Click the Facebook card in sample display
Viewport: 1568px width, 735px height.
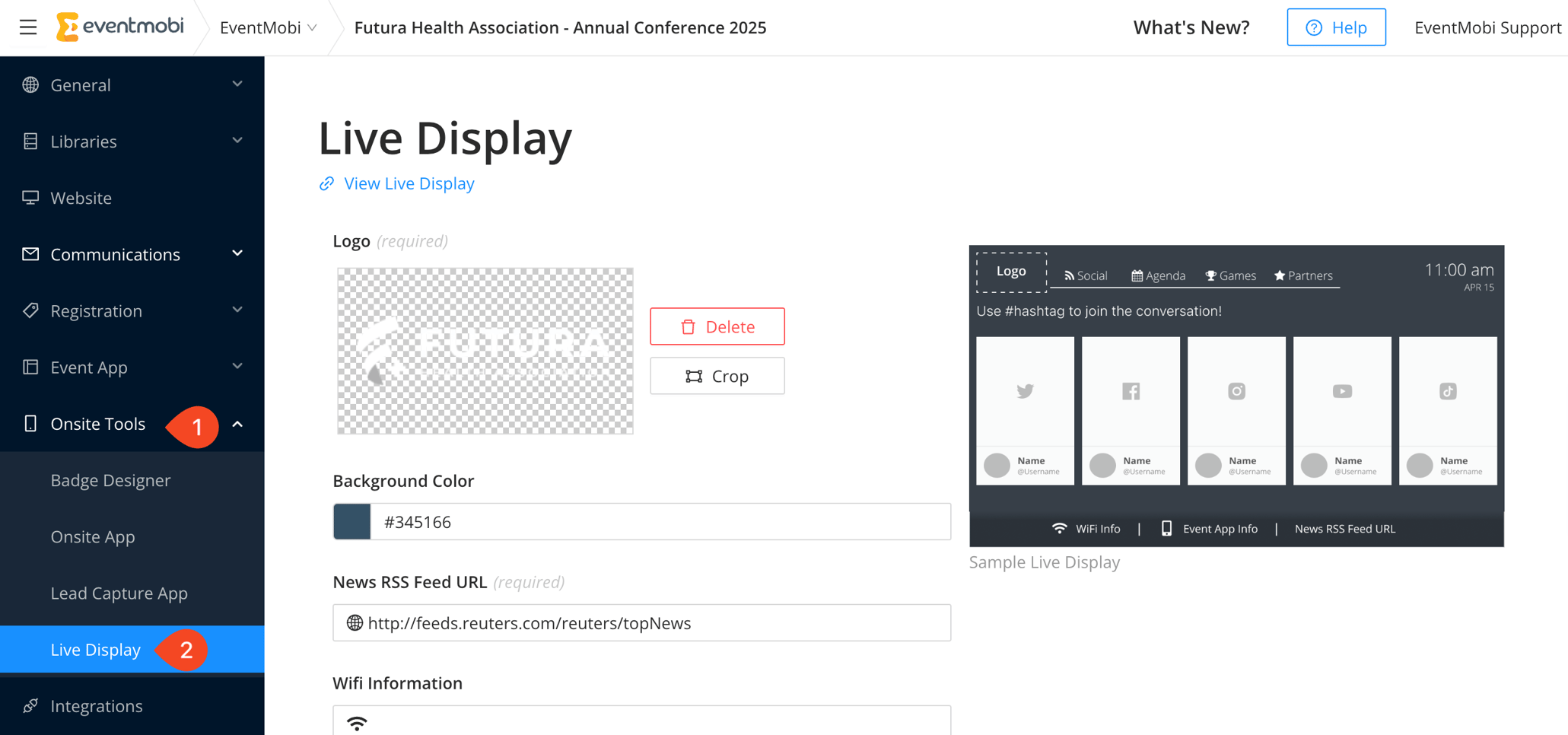(1131, 410)
